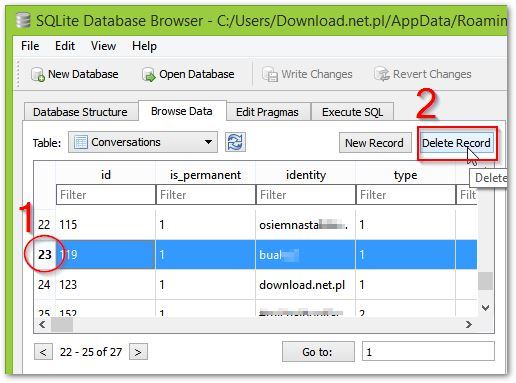
Task: Click the id cell with value 123
Action: click(105, 285)
